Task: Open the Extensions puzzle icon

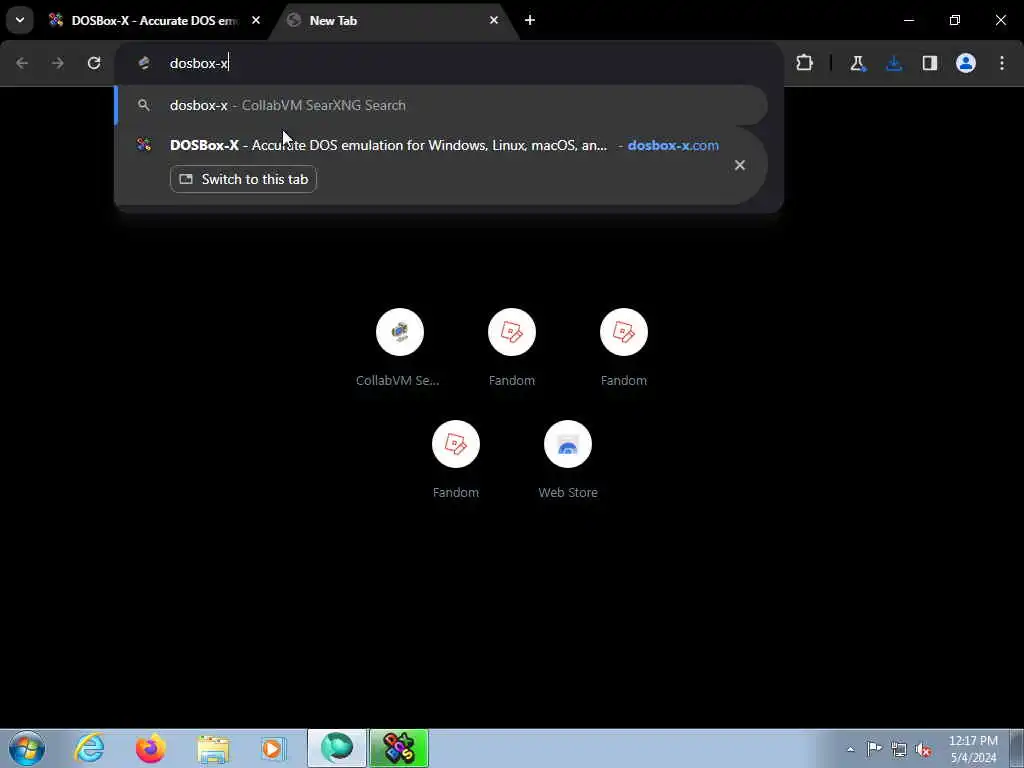Action: (805, 63)
